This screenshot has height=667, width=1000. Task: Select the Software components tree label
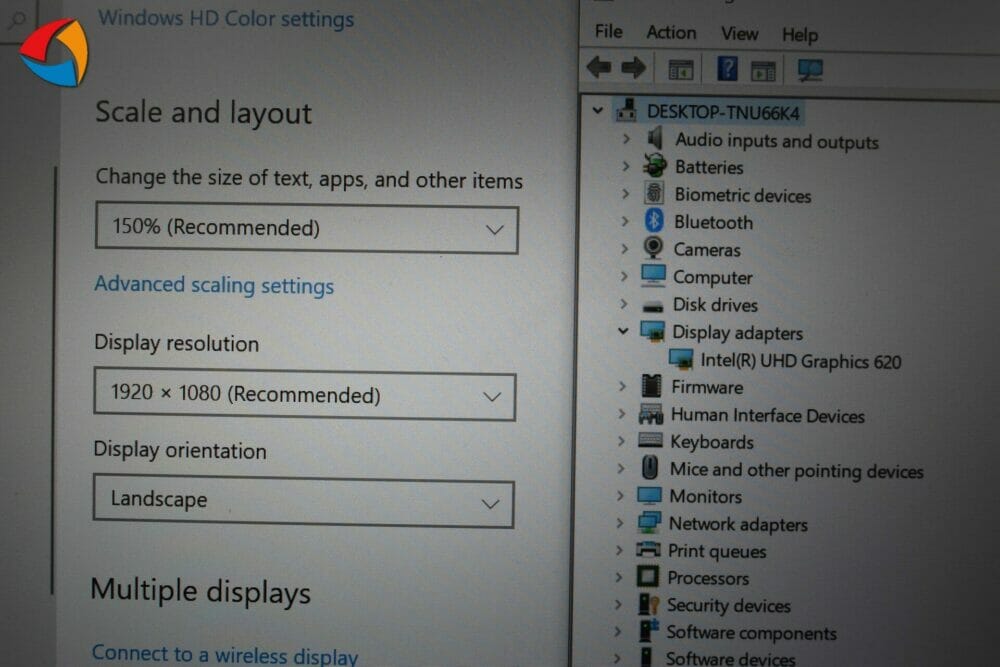[751, 633]
